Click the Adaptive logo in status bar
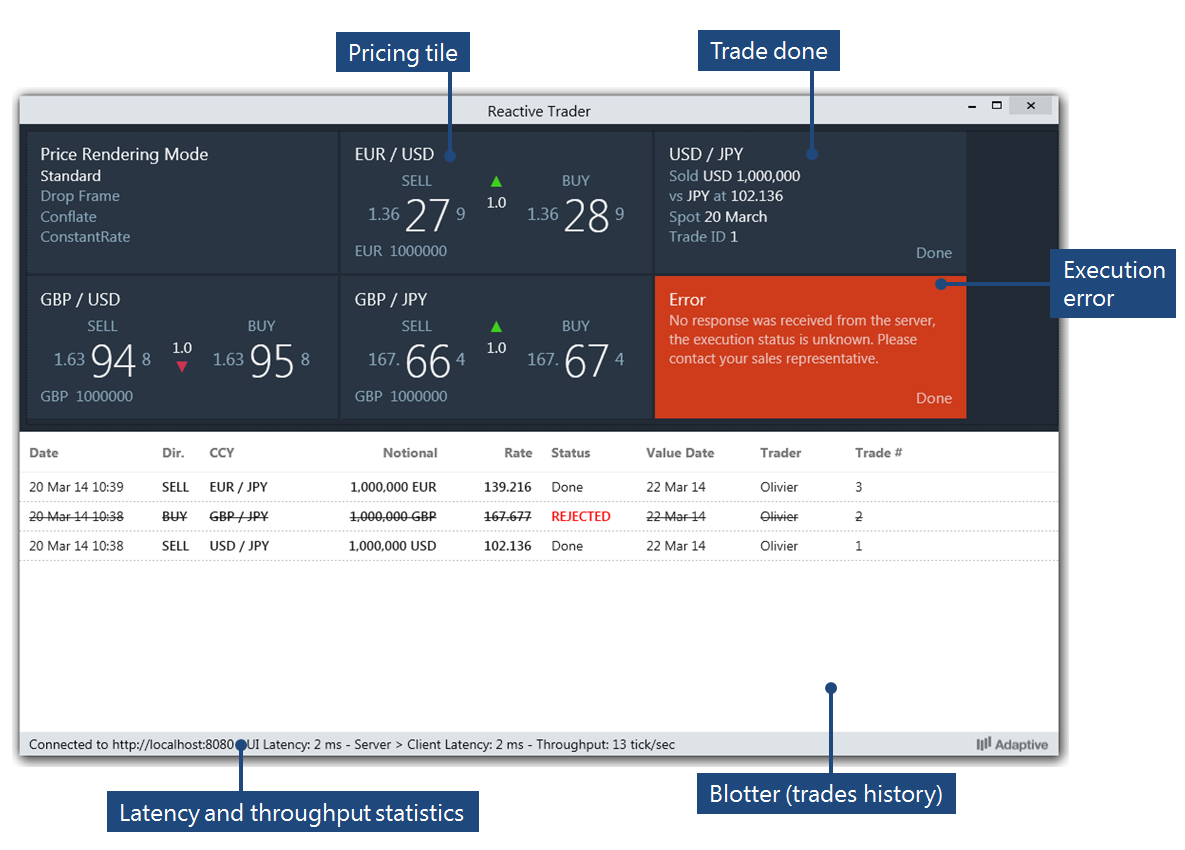The height and width of the screenshot is (850, 1185). (x=1012, y=744)
